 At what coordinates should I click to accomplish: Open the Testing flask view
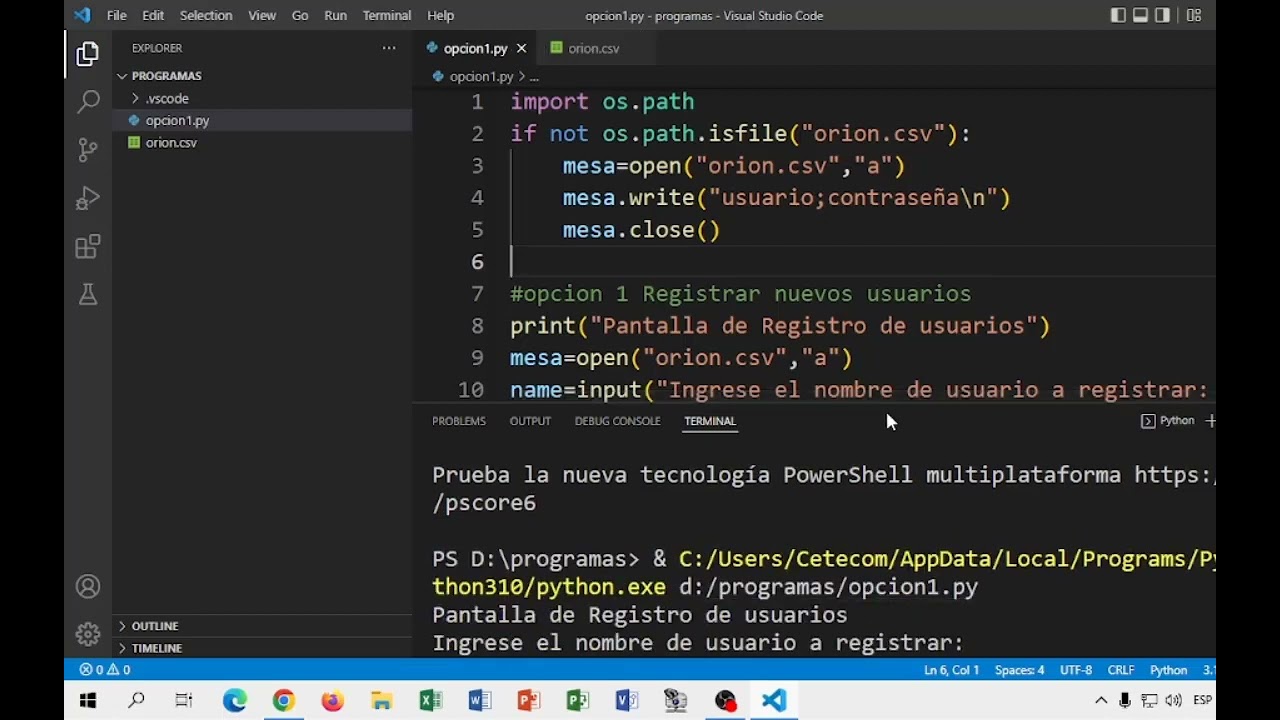click(88, 294)
